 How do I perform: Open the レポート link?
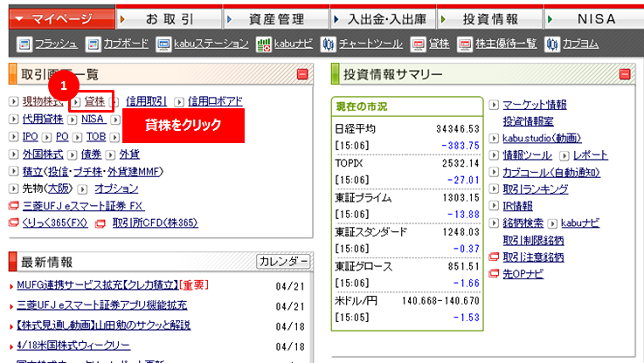pyautogui.click(x=590, y=155)
